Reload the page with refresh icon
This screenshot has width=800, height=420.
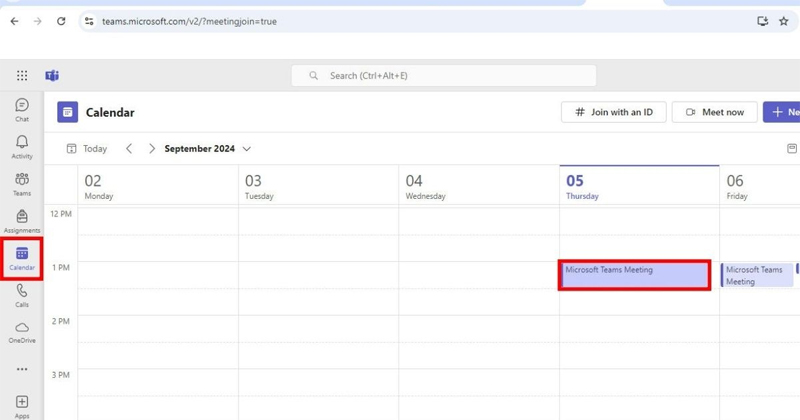click(61, 21)
